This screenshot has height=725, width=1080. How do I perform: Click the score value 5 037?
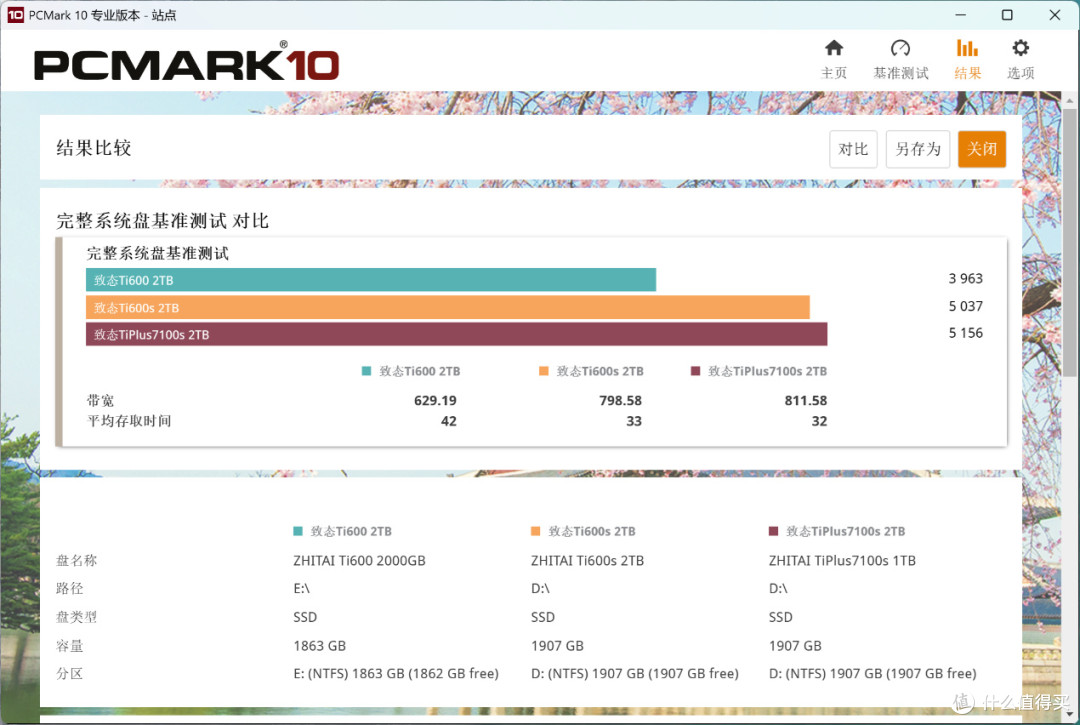coord(965,306)
